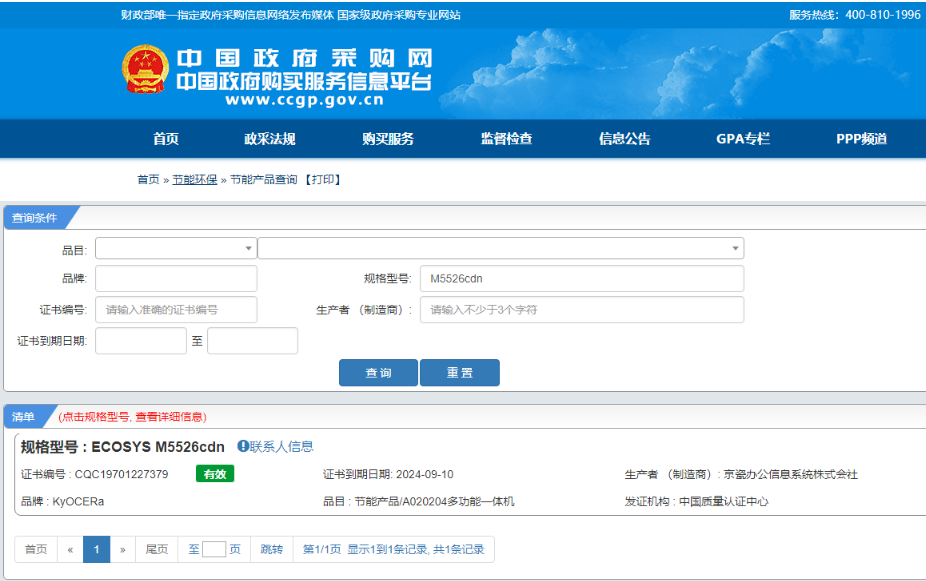Image resolution: width=926 pixels, height=581 pixels.
Task: Go to next page with » button
Action: 123,549
